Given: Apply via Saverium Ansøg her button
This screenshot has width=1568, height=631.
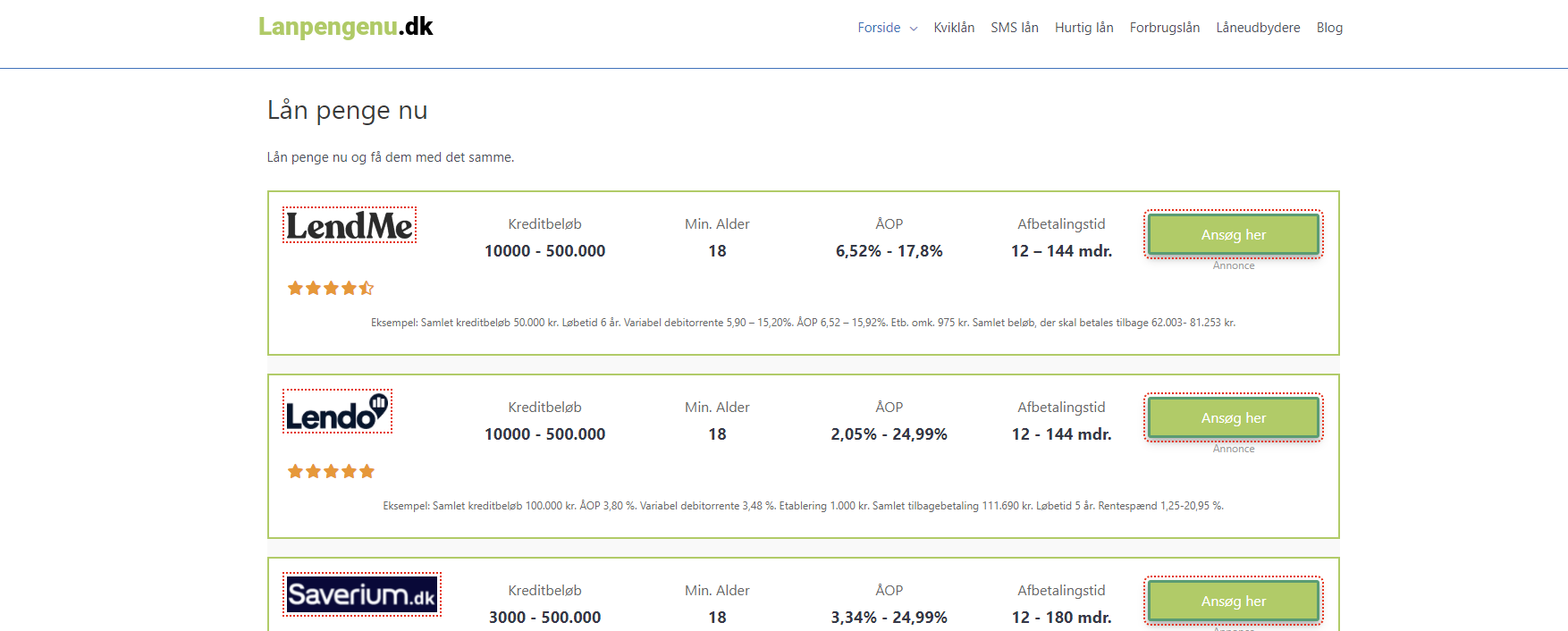Looking at the screenshot, I should (x=1233, y=601).
